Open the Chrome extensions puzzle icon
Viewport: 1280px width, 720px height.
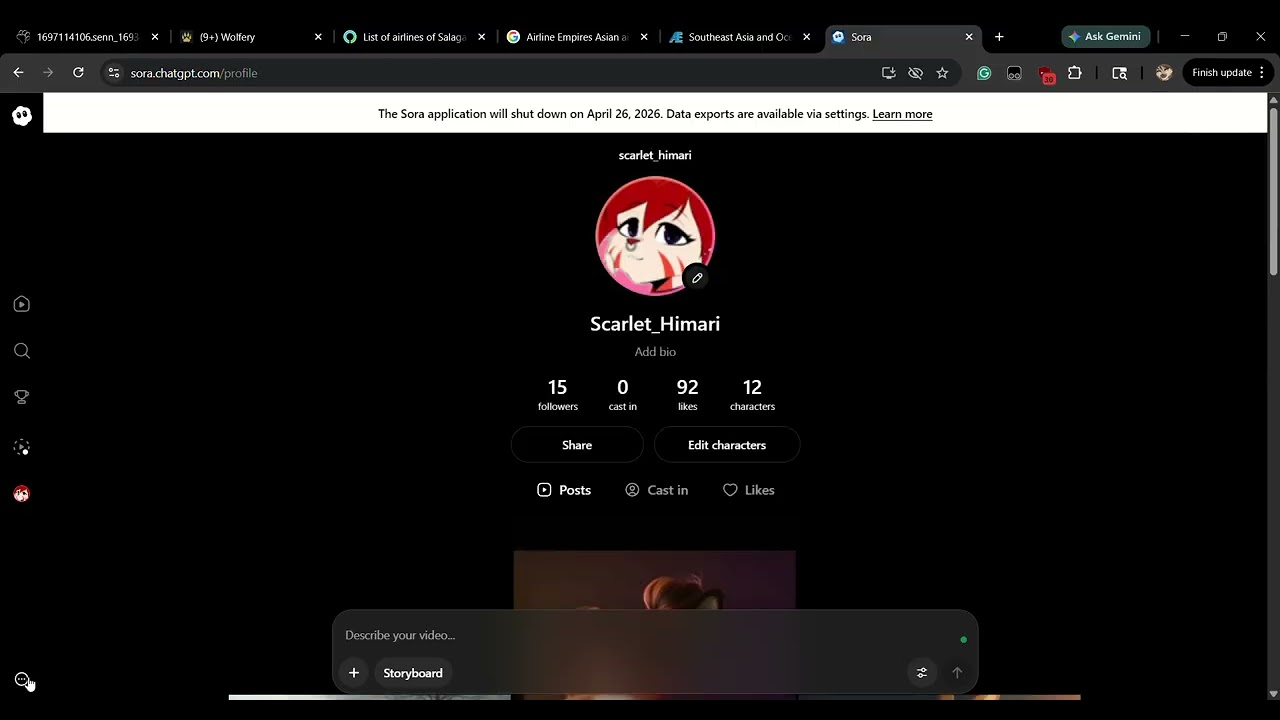tap(1075, 73)
